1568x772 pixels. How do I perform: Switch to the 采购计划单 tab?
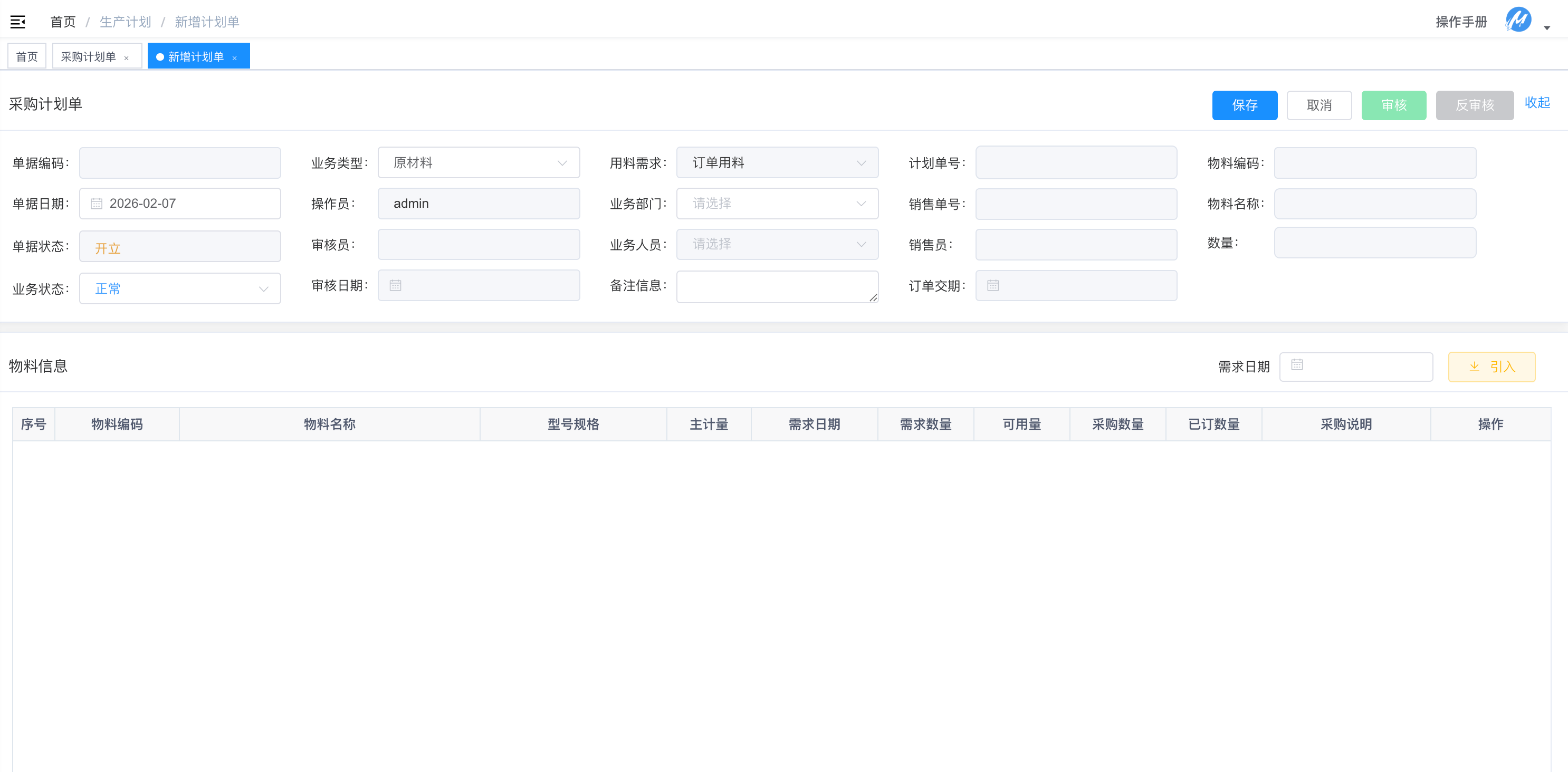89,56
